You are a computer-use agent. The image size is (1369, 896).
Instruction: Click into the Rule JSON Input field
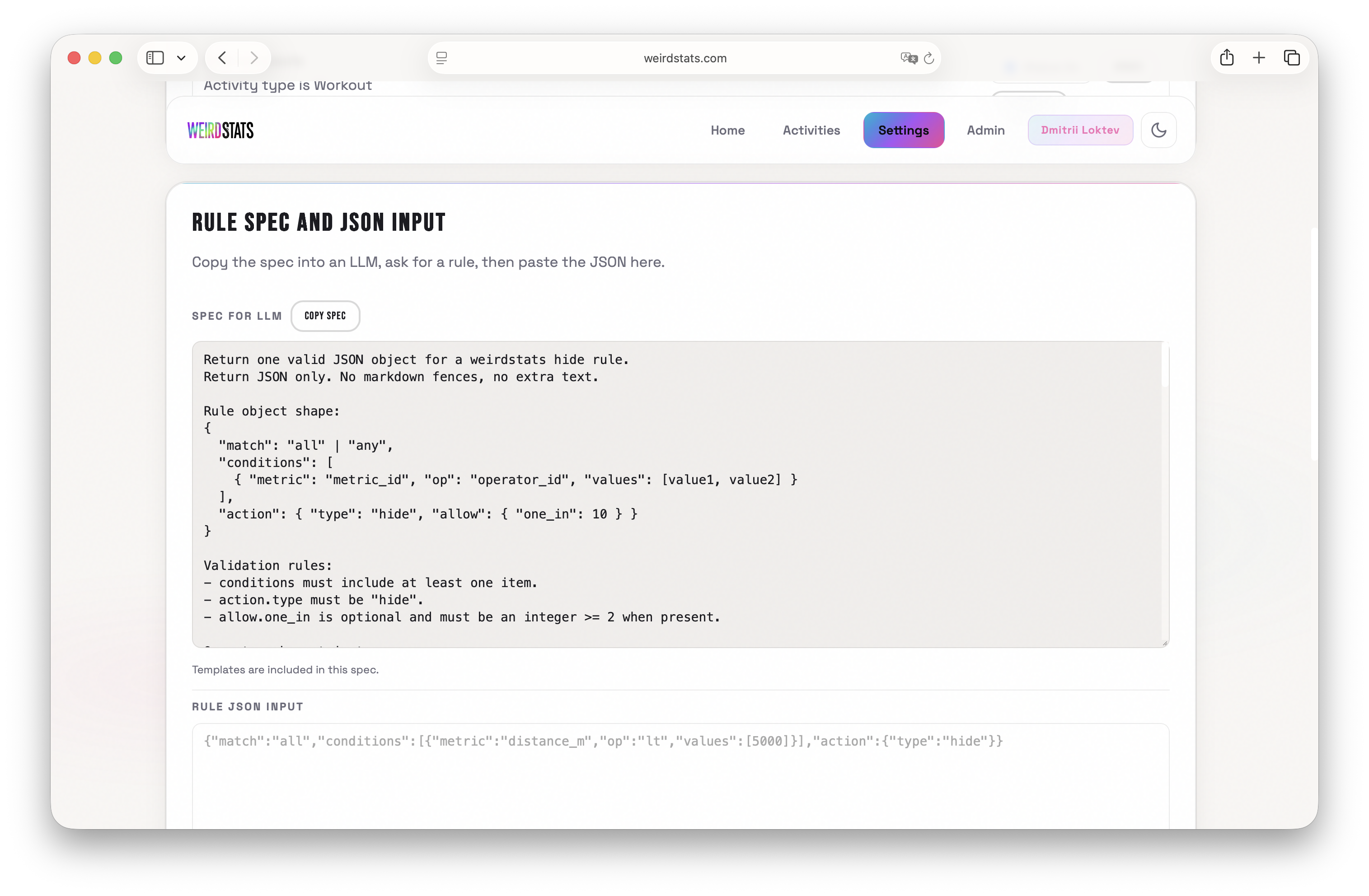pos(680,776)
